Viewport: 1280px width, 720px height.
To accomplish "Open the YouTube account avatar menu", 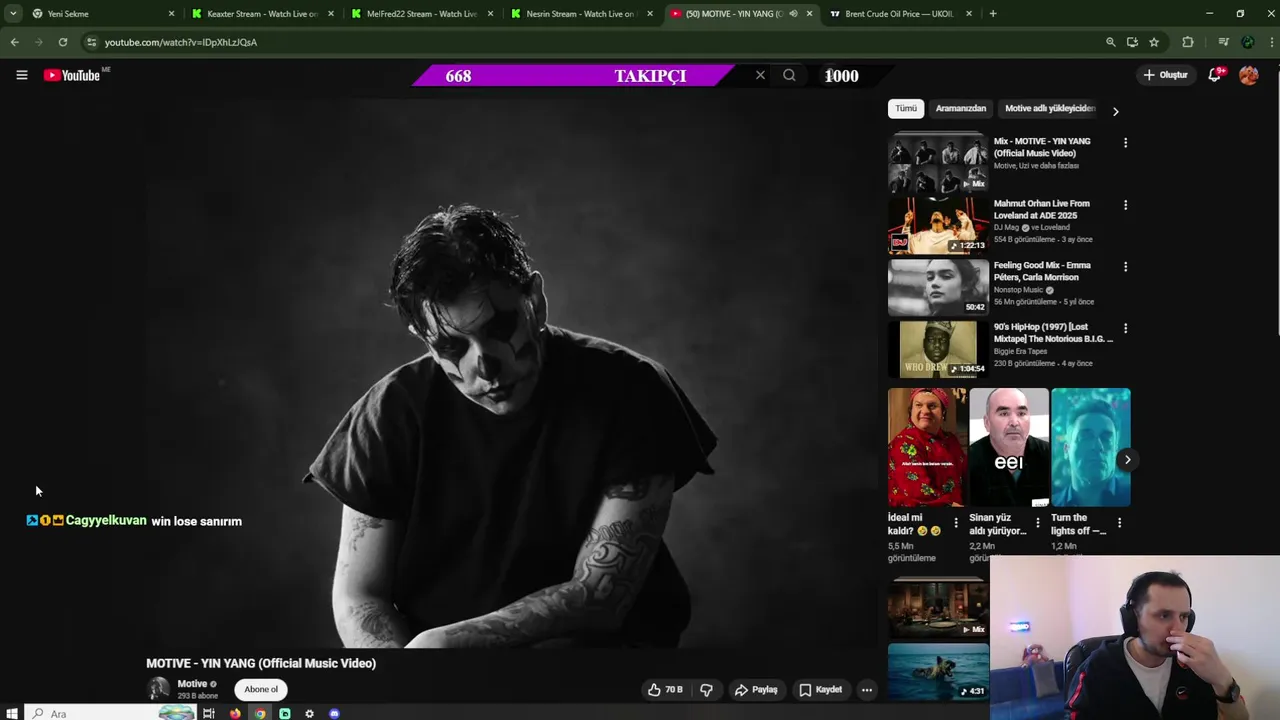I will (1249, 75).
